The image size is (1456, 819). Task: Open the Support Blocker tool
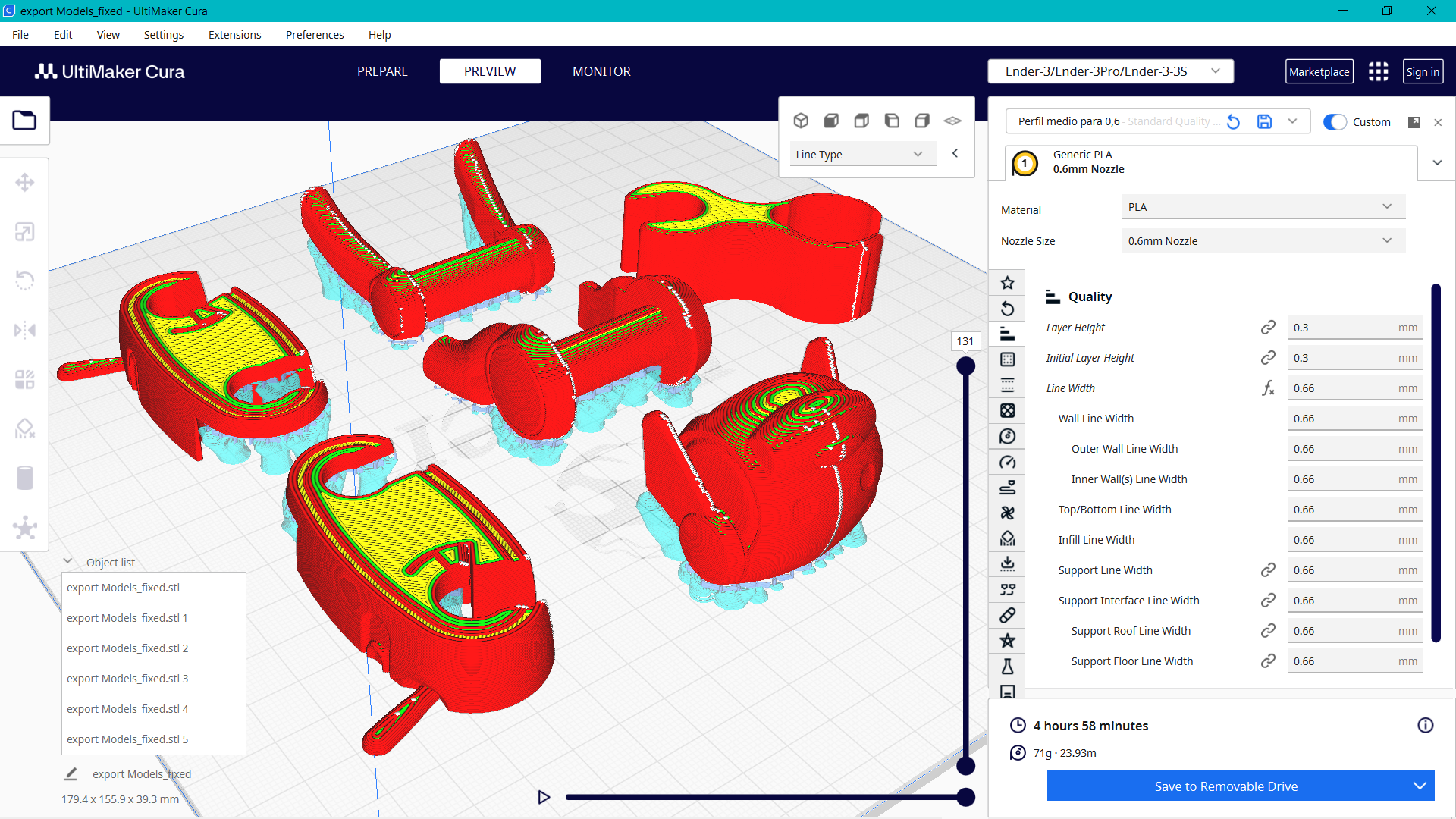[25, 428]
